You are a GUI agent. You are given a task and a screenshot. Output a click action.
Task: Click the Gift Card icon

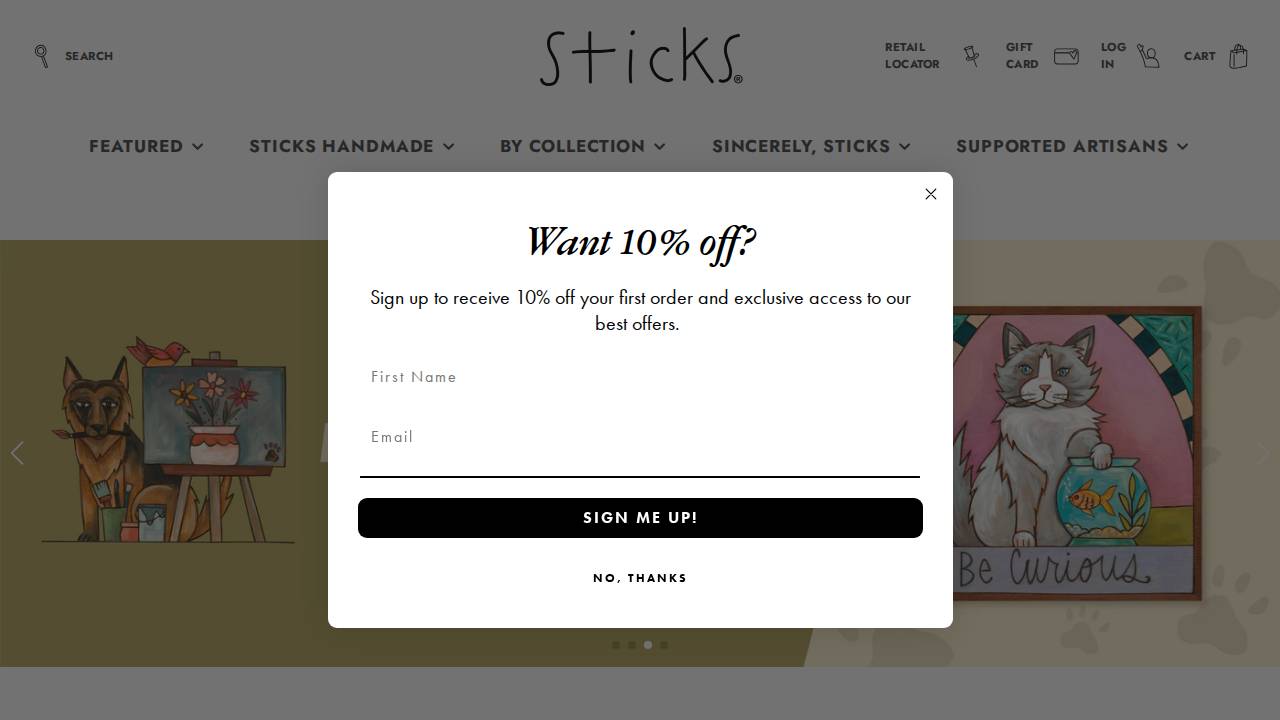coord(1066,56)
